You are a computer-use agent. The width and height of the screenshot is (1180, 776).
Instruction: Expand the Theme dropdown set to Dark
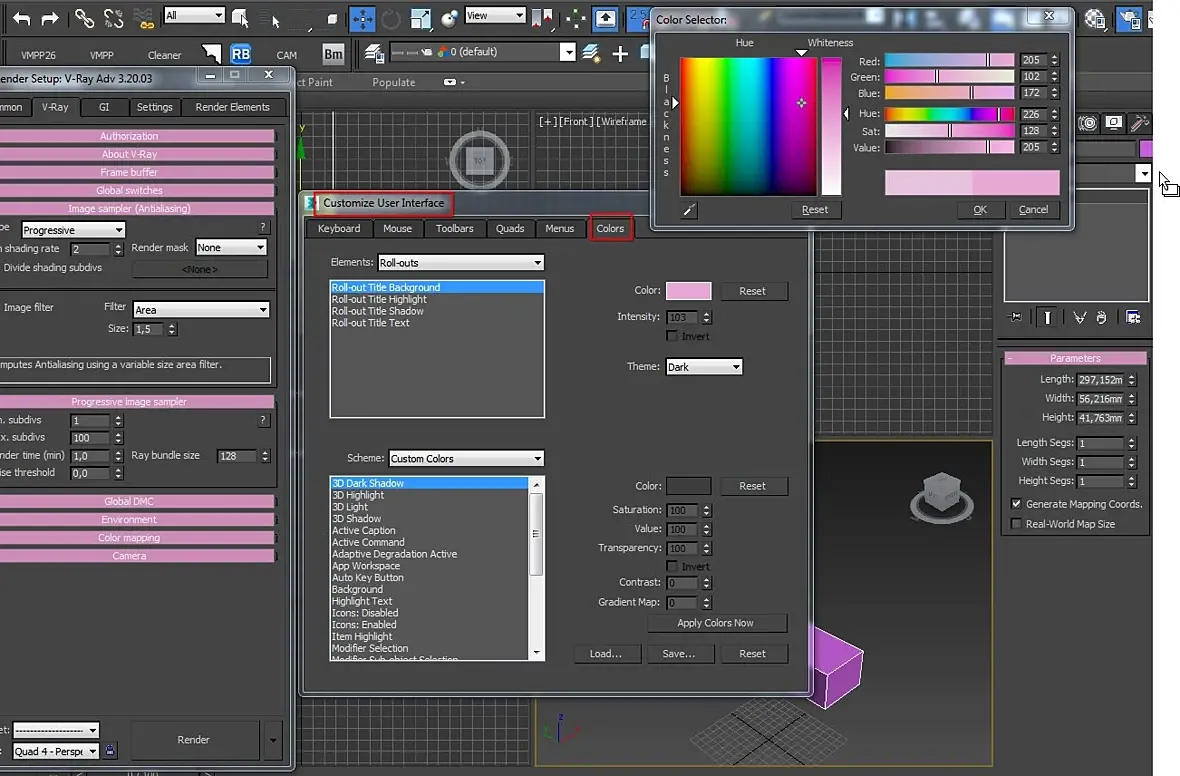point(704,367)
